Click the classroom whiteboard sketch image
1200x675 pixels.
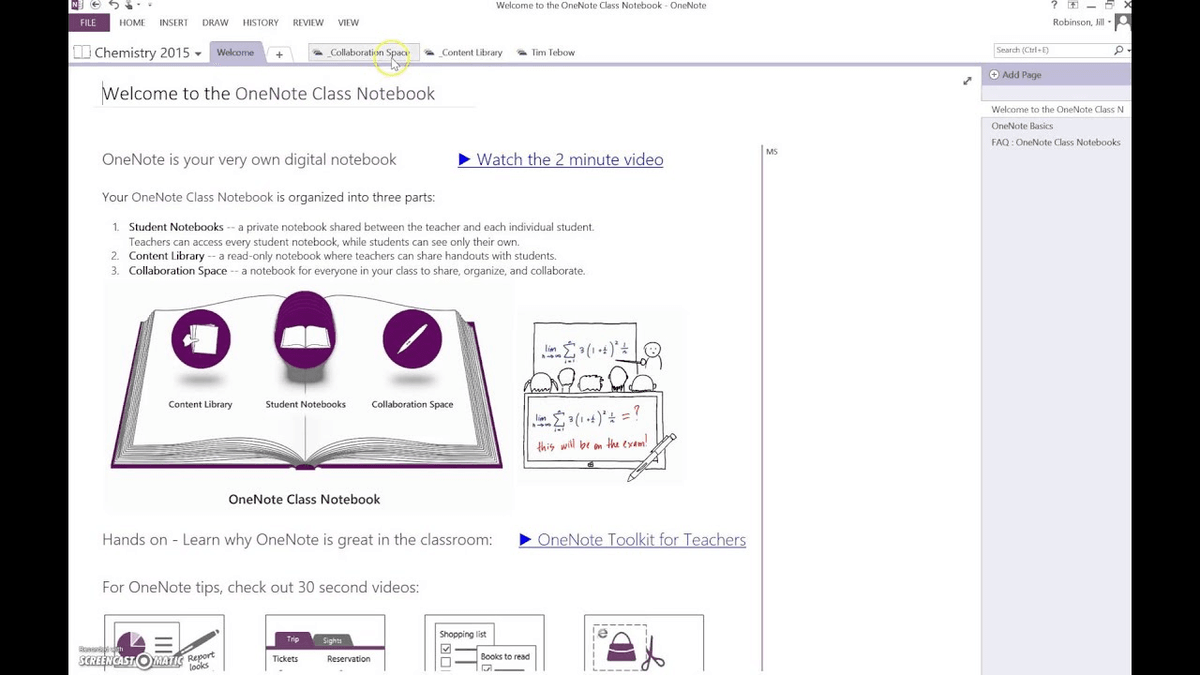600,398
